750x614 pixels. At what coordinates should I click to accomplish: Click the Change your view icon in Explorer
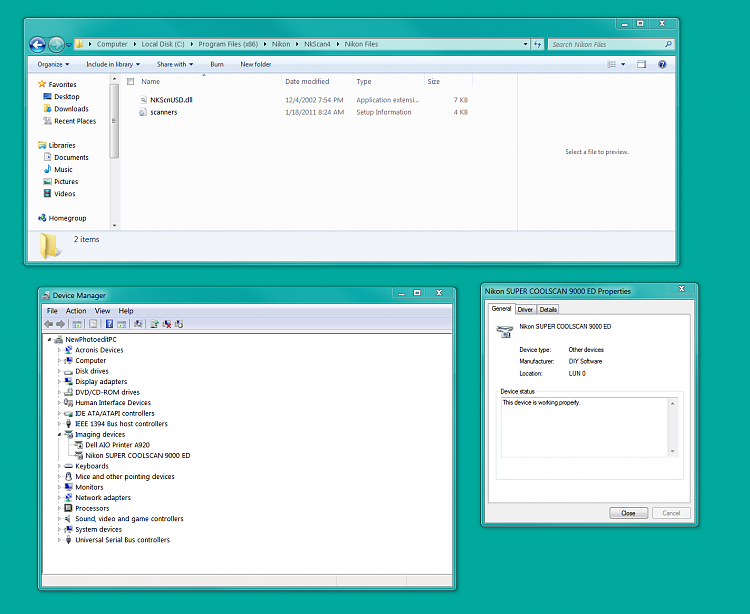(611, 64)
